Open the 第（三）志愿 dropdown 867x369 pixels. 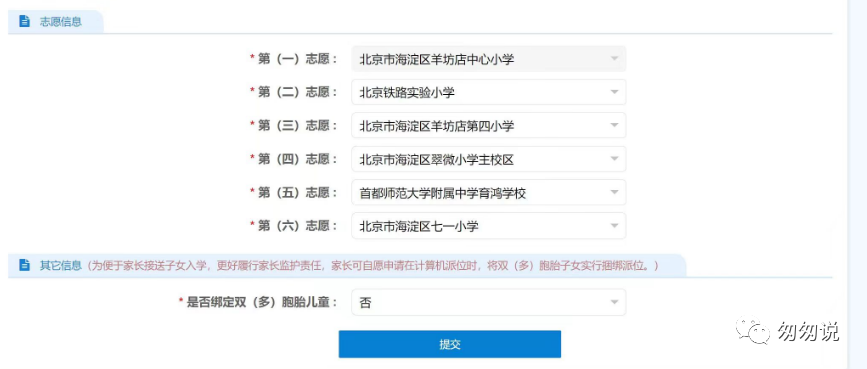[489, 126]
